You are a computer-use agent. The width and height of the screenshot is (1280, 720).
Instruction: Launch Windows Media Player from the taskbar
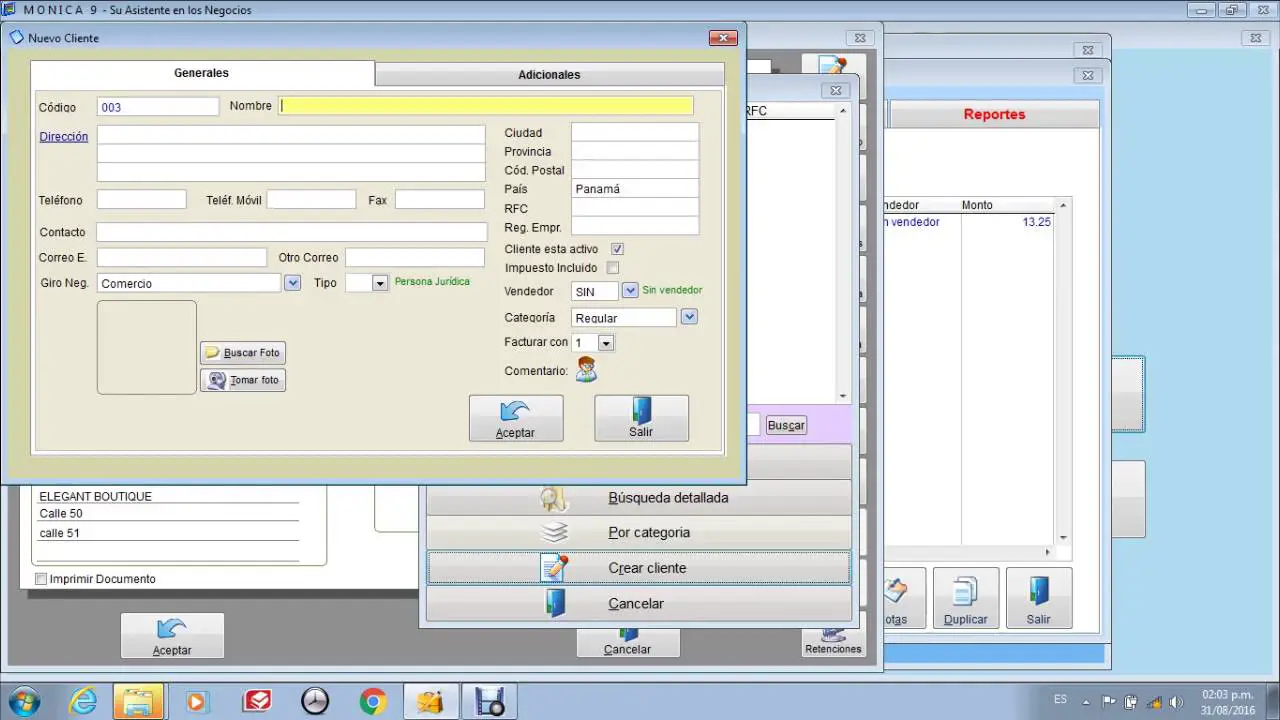pos(196,701)
